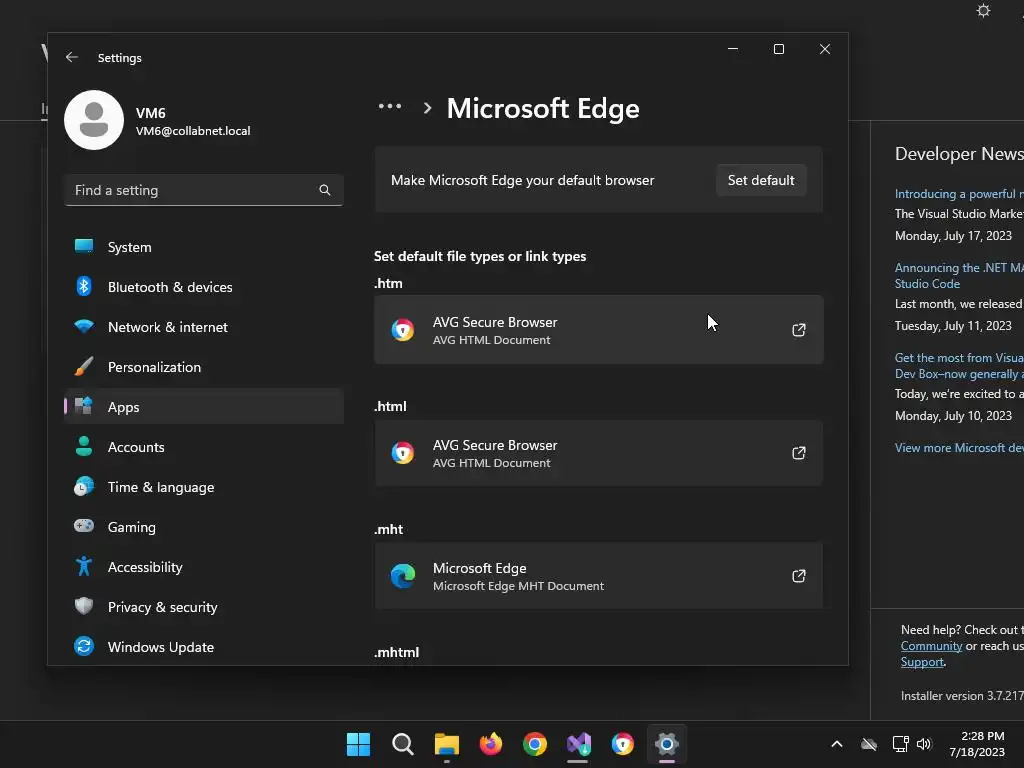Open Time & language category
This screenshot has height=768, width=1024.
[204, 487]
